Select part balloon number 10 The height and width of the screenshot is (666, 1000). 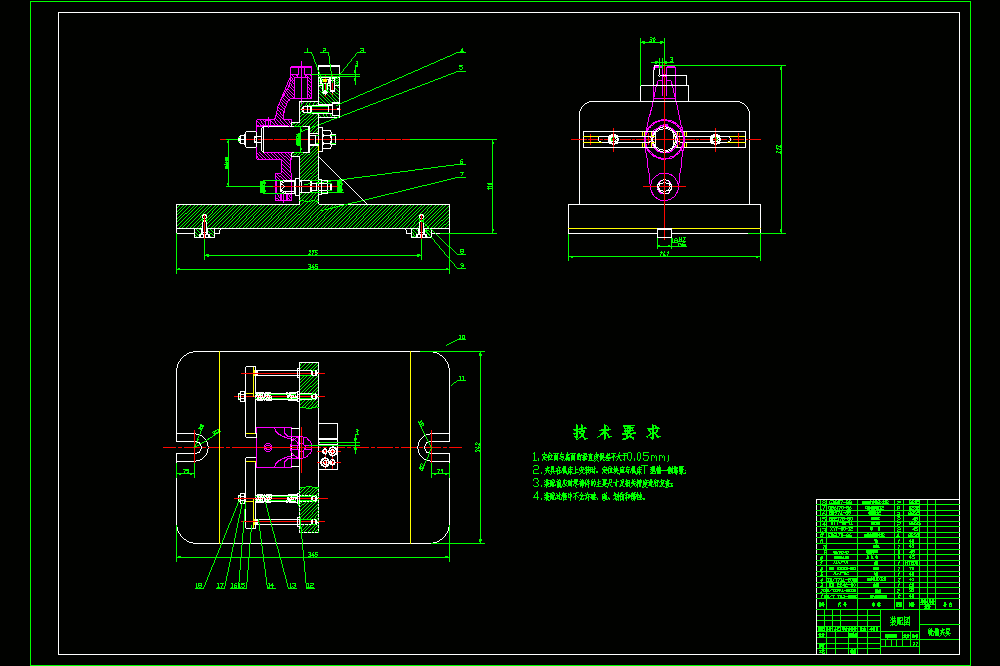pos(462,337)
